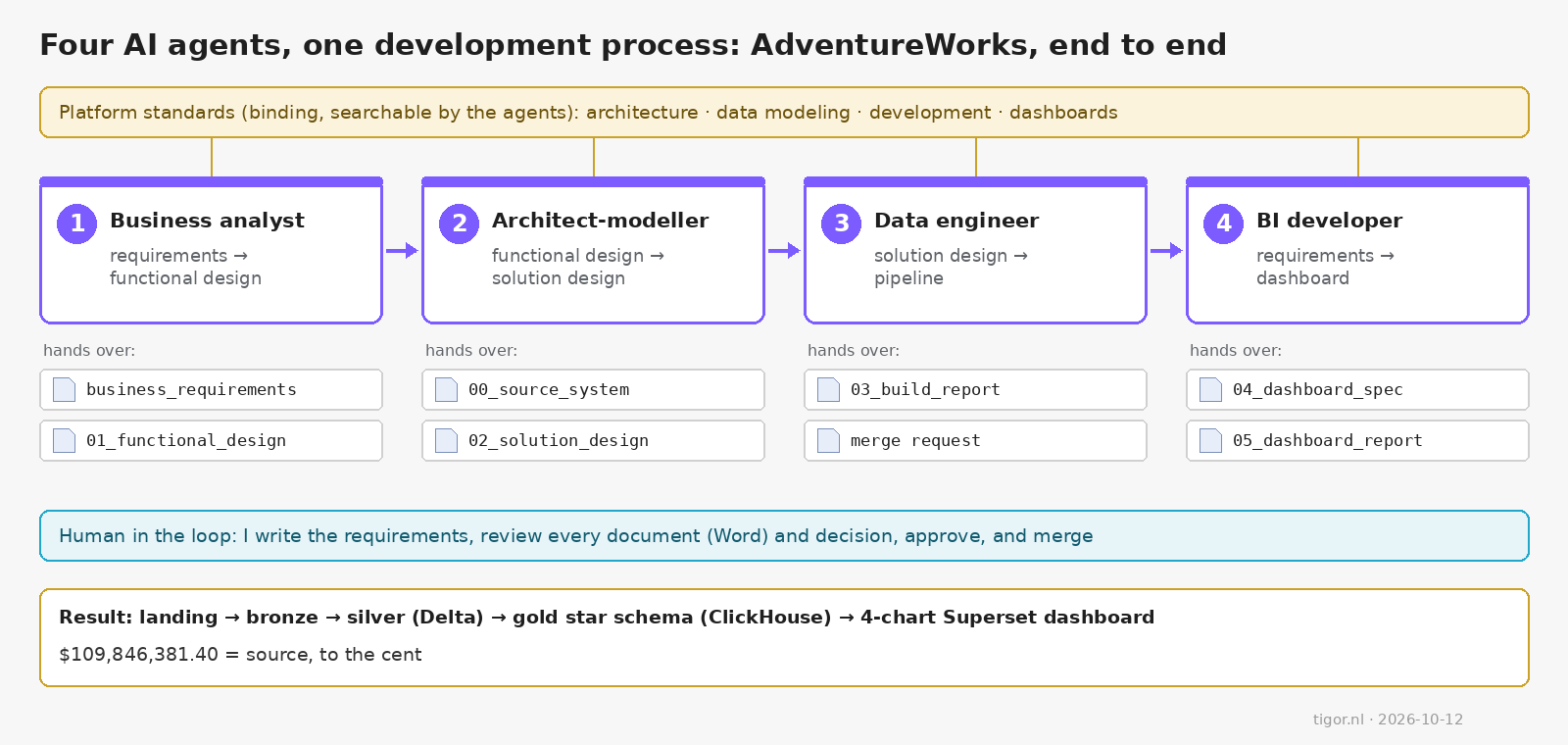Select the 'solution design → pipeline' description
Viewport: 1568px width, 745px height.
[x=951, y=267]
